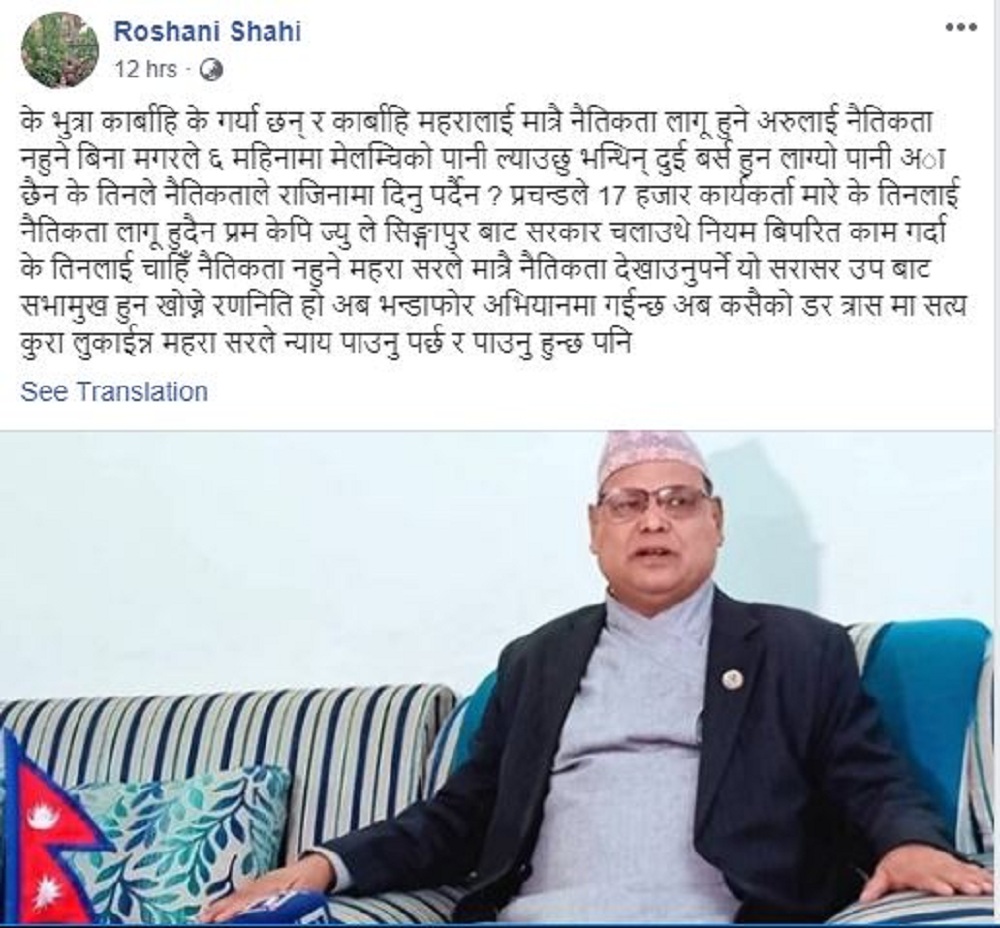Open the post options three-dot menu
Viewport: 1000px width, 928px height.
pos(960,27)
